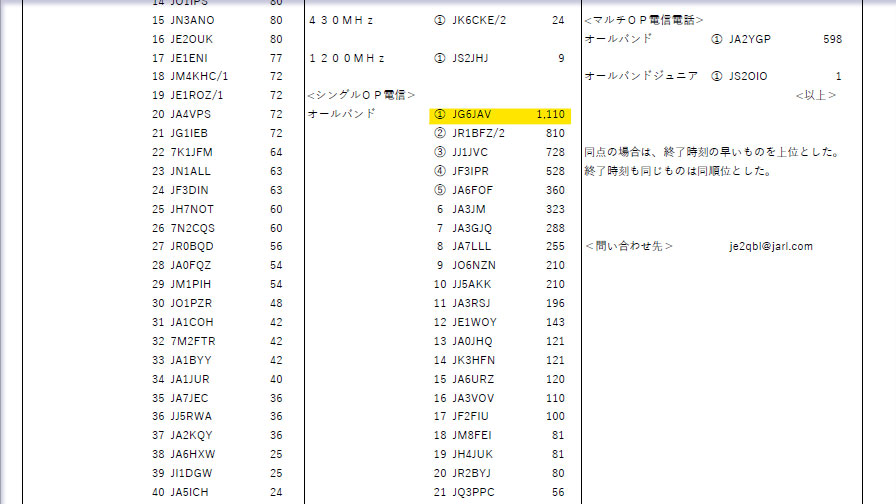The image size is (896, 504).
Task: Click the <シングルOP電信> section heading
Action: click(361, 95)
